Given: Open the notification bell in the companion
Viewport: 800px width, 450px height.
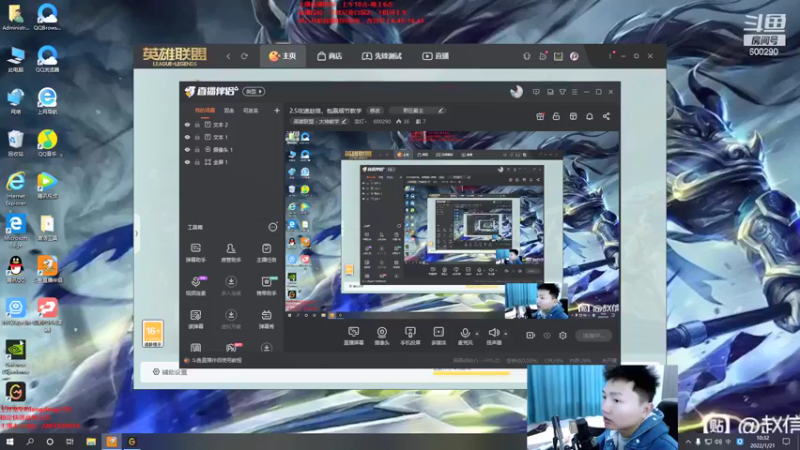Looking at the screenshot, I should click(589, 116).
